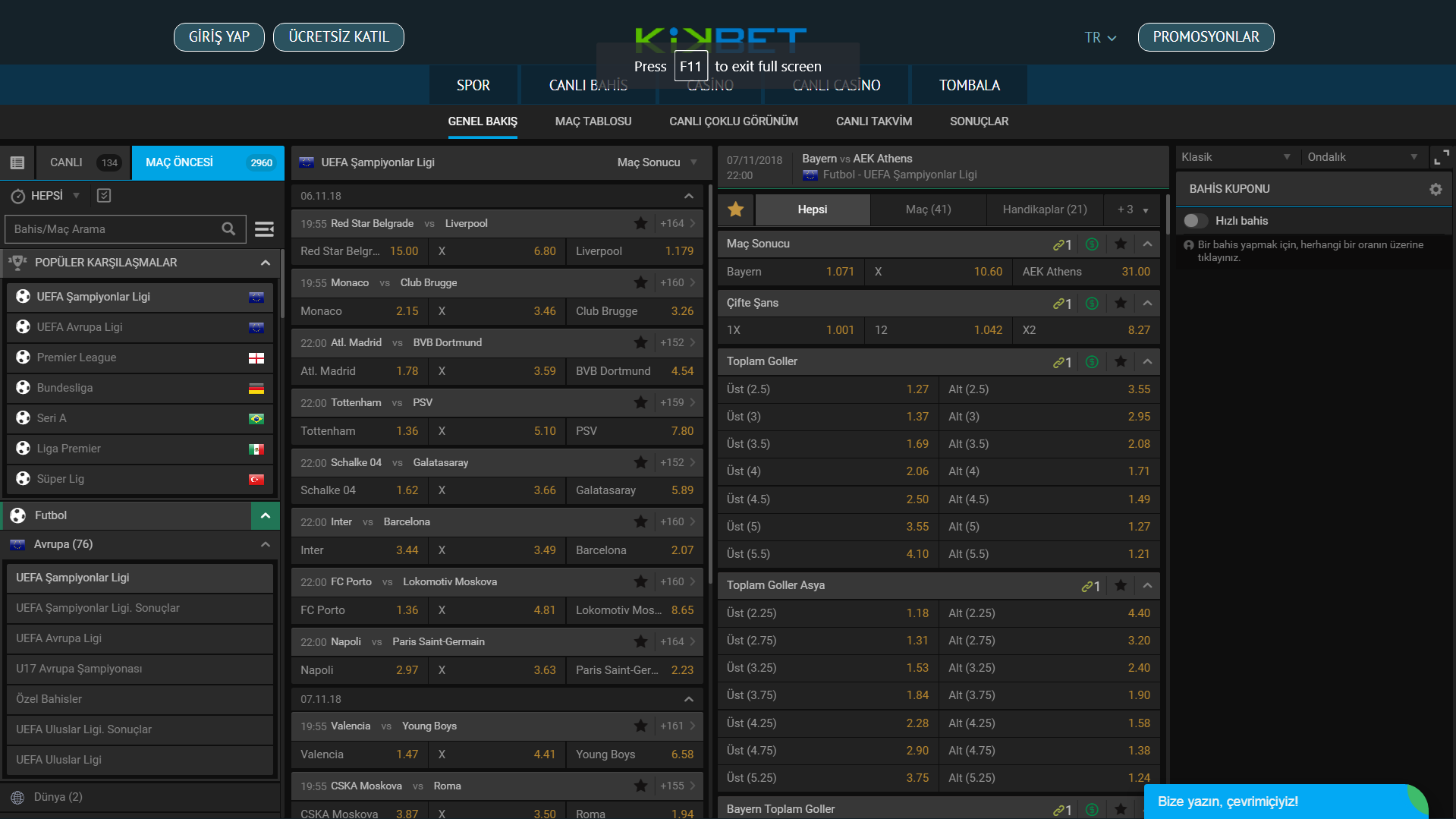Favorite the Toplam Goller Asya market
This screenshot has height=819, width=1456.
coord(1121,585)
